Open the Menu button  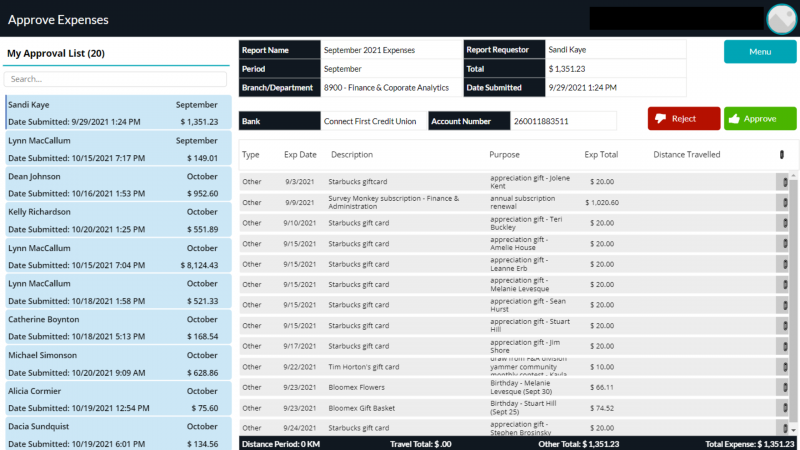click(x=760, y=52)
